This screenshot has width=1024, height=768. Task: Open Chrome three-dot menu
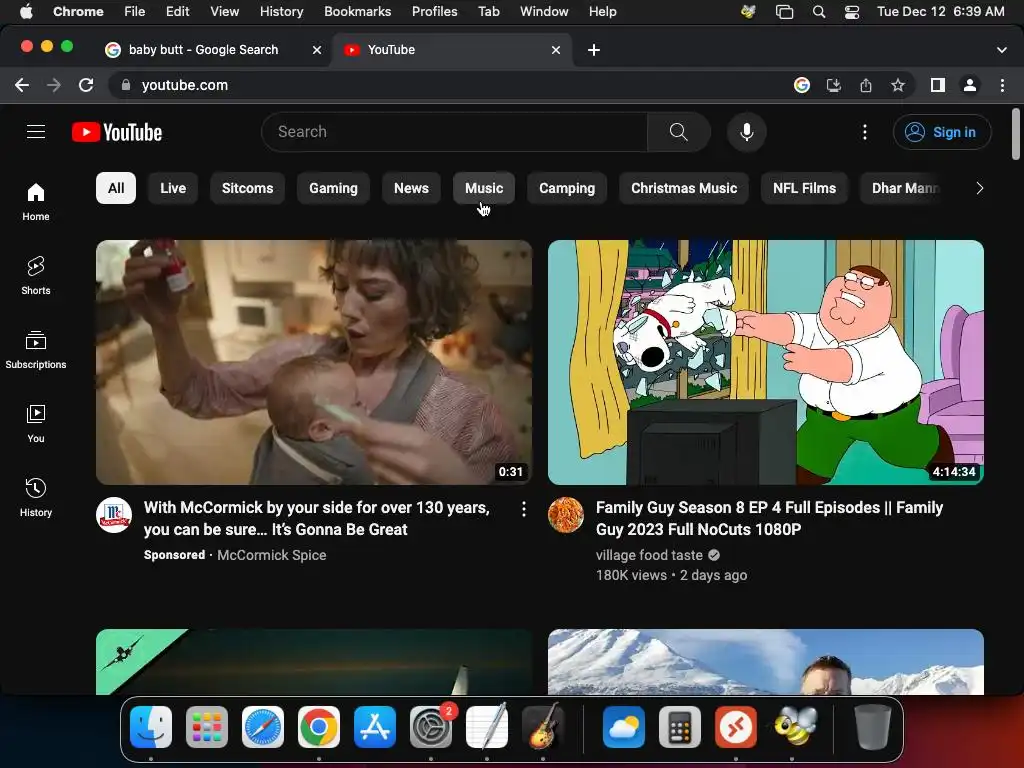point(1002,85)
